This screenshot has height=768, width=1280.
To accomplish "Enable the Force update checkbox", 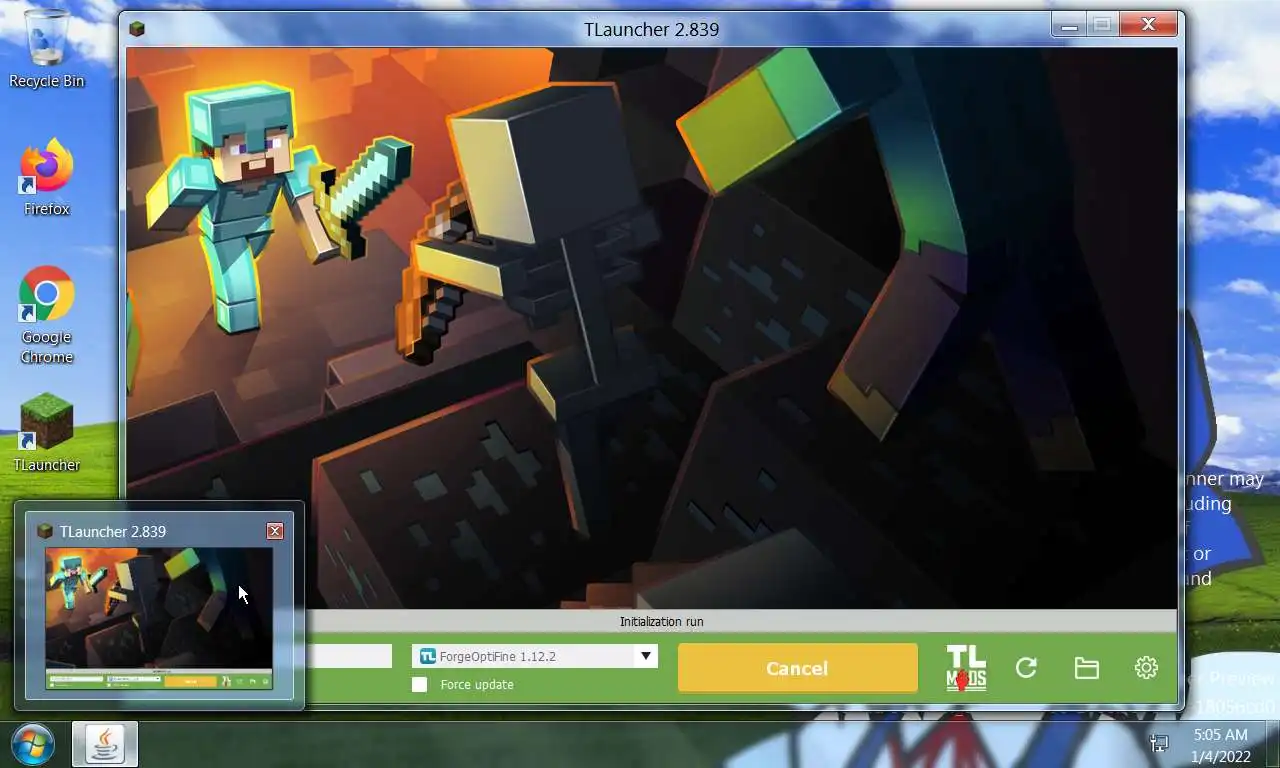I will pos(419,684).
